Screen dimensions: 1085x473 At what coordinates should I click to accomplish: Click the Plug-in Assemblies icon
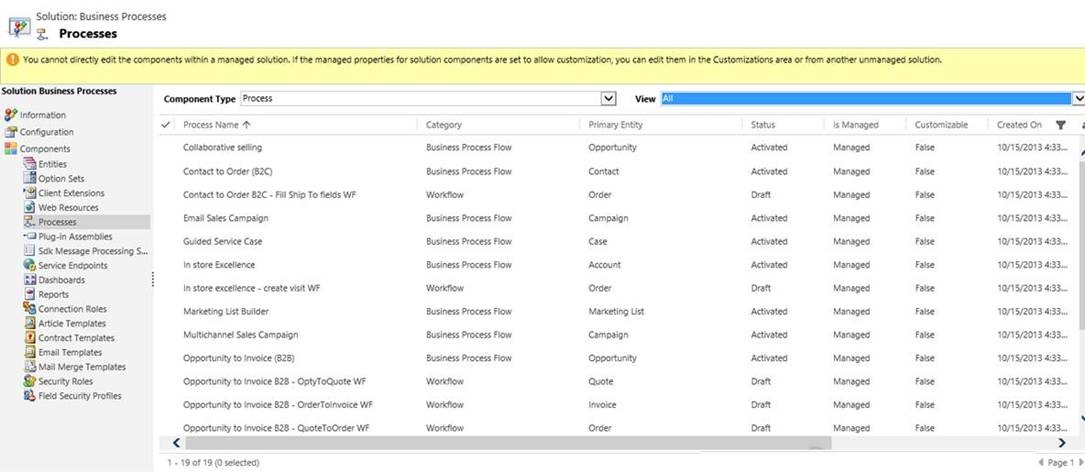(x=30, y=236)
